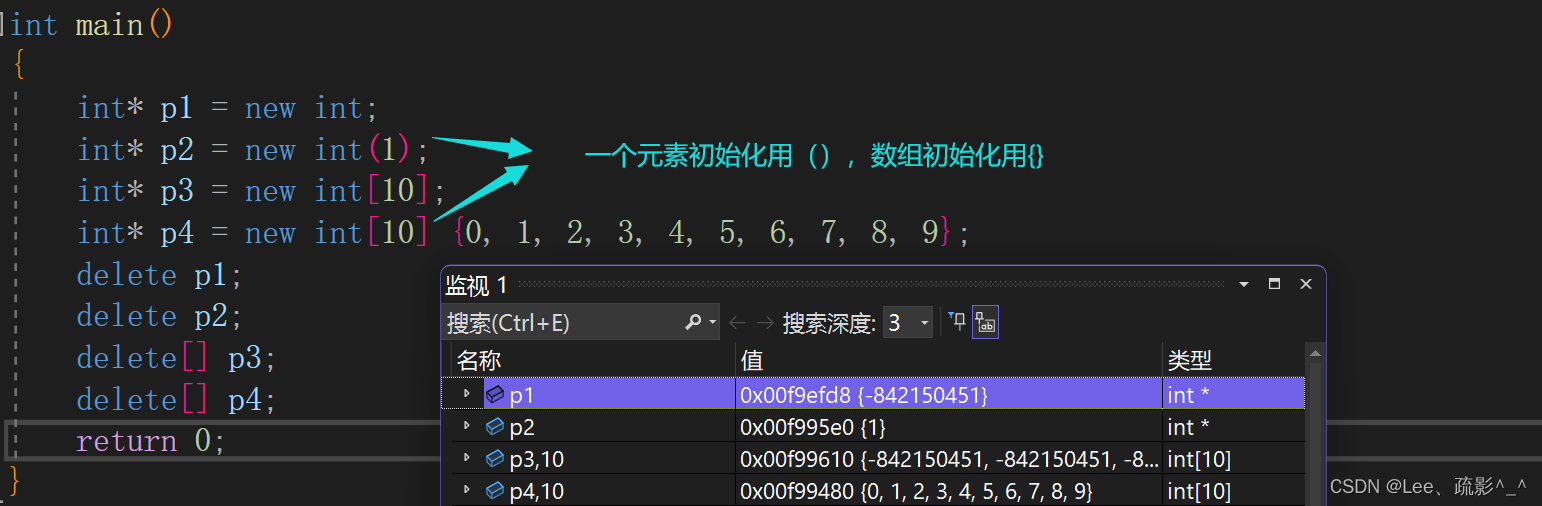Expand the p3,10 watch row

[x=466, y=459]
